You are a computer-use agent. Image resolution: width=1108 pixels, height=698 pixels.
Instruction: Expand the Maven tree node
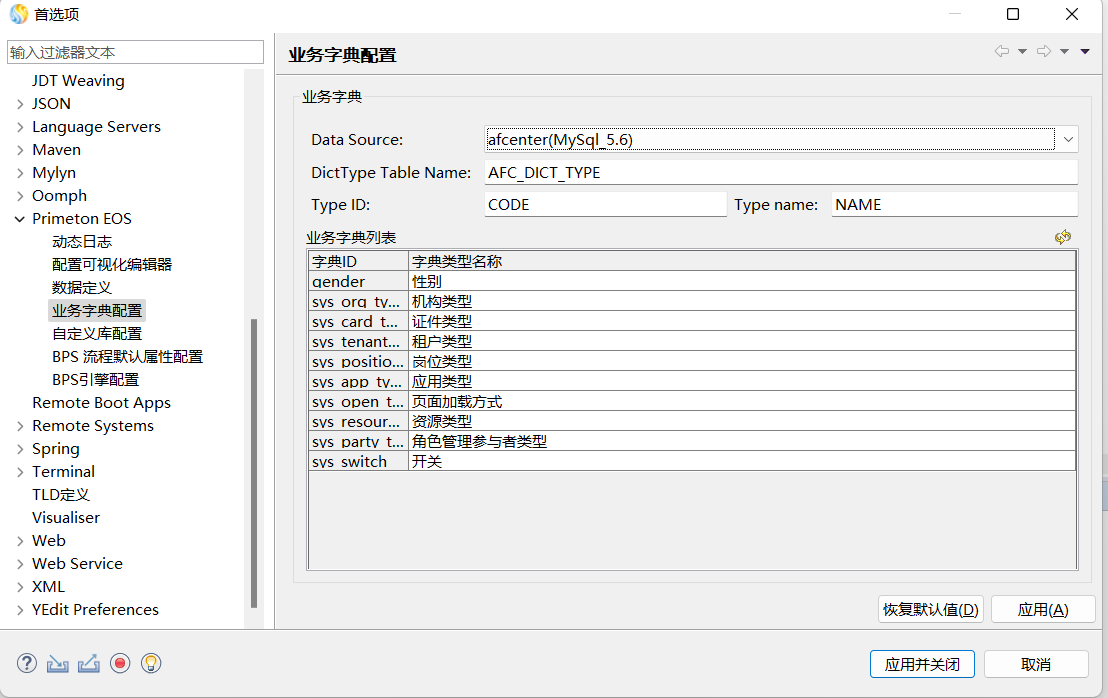click(20, 150)
